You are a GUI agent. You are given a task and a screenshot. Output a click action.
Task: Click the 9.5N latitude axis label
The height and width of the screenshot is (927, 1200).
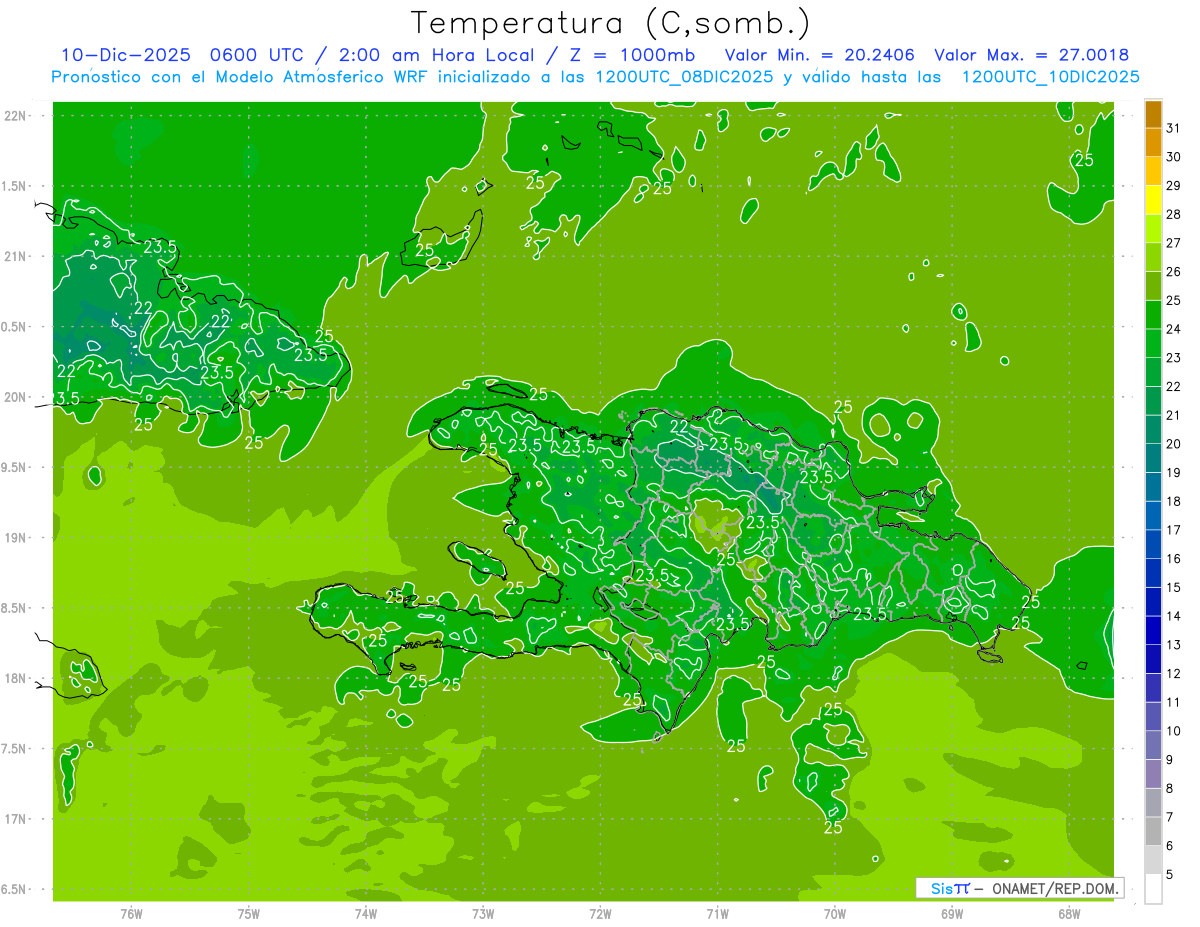click(14, 468)
